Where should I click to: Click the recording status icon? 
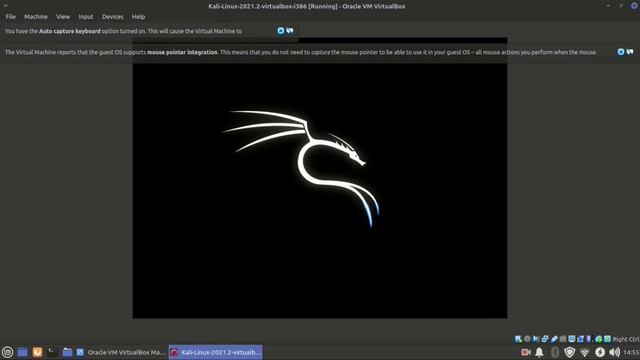pyautogui.click(x=580, y=339)
